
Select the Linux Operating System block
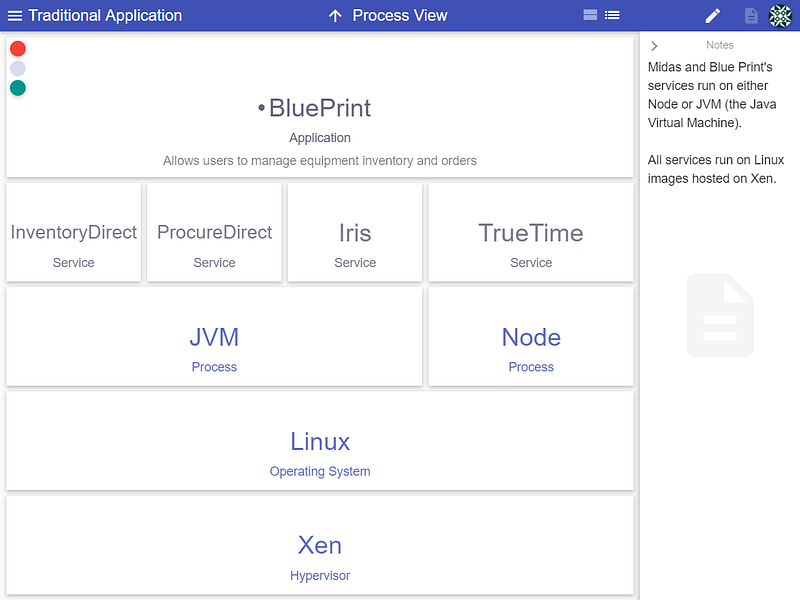320,441
